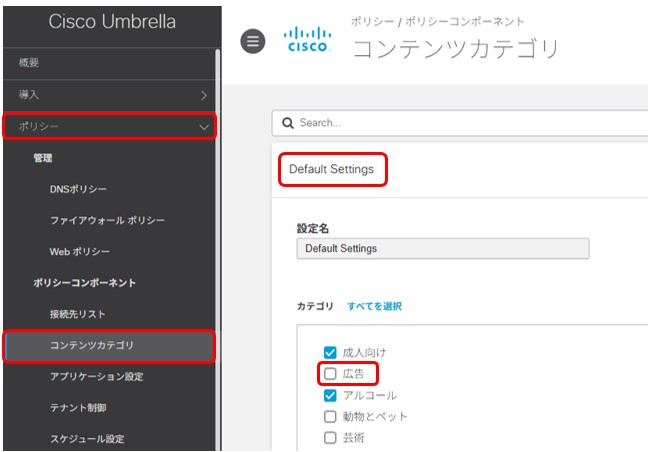Check the 広告 category checkbox
The width and height of the screenshot is (663, 452).
pyautogui.click(x=330, y=373)
